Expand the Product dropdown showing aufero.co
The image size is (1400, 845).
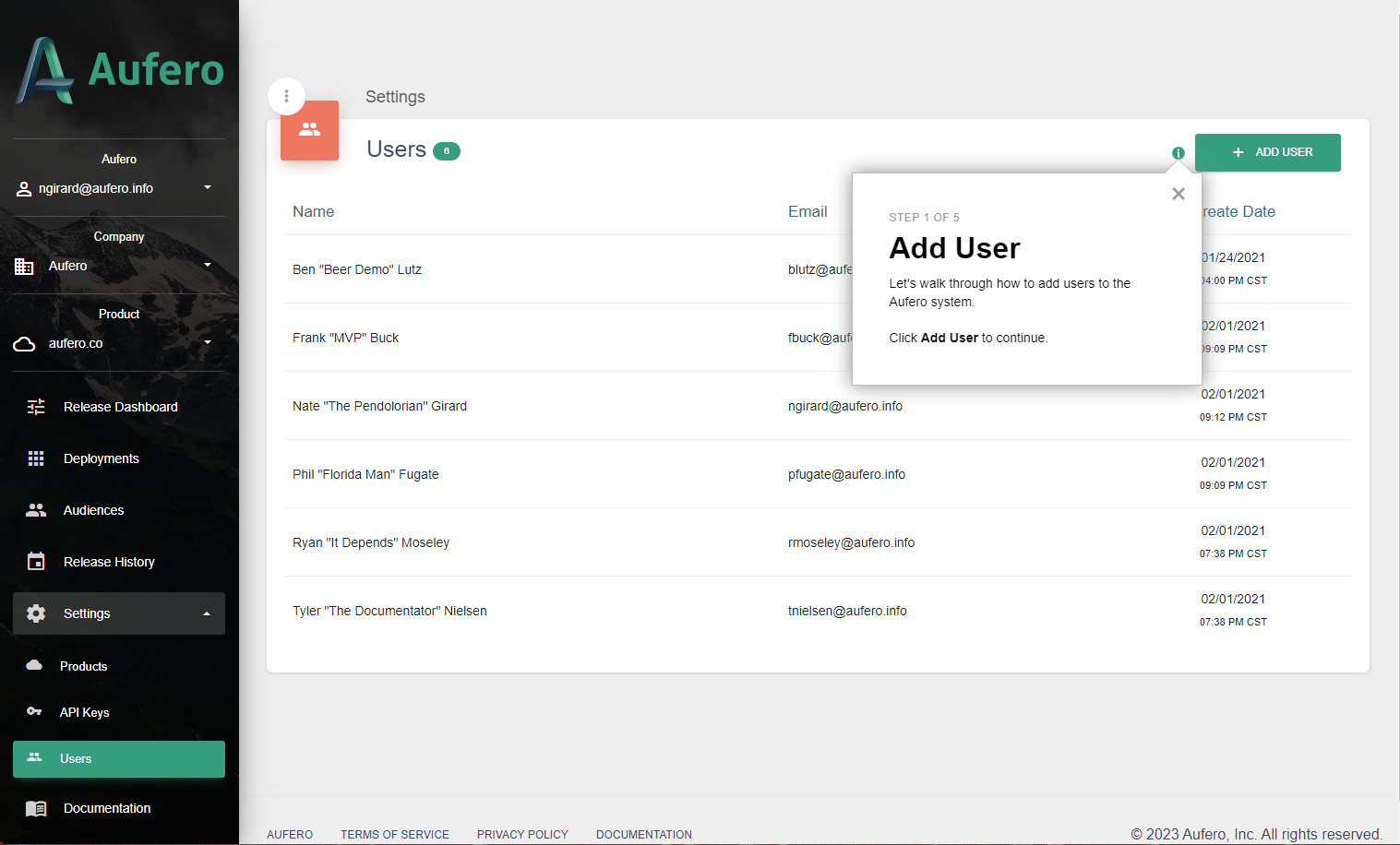[x=118, y=343]
